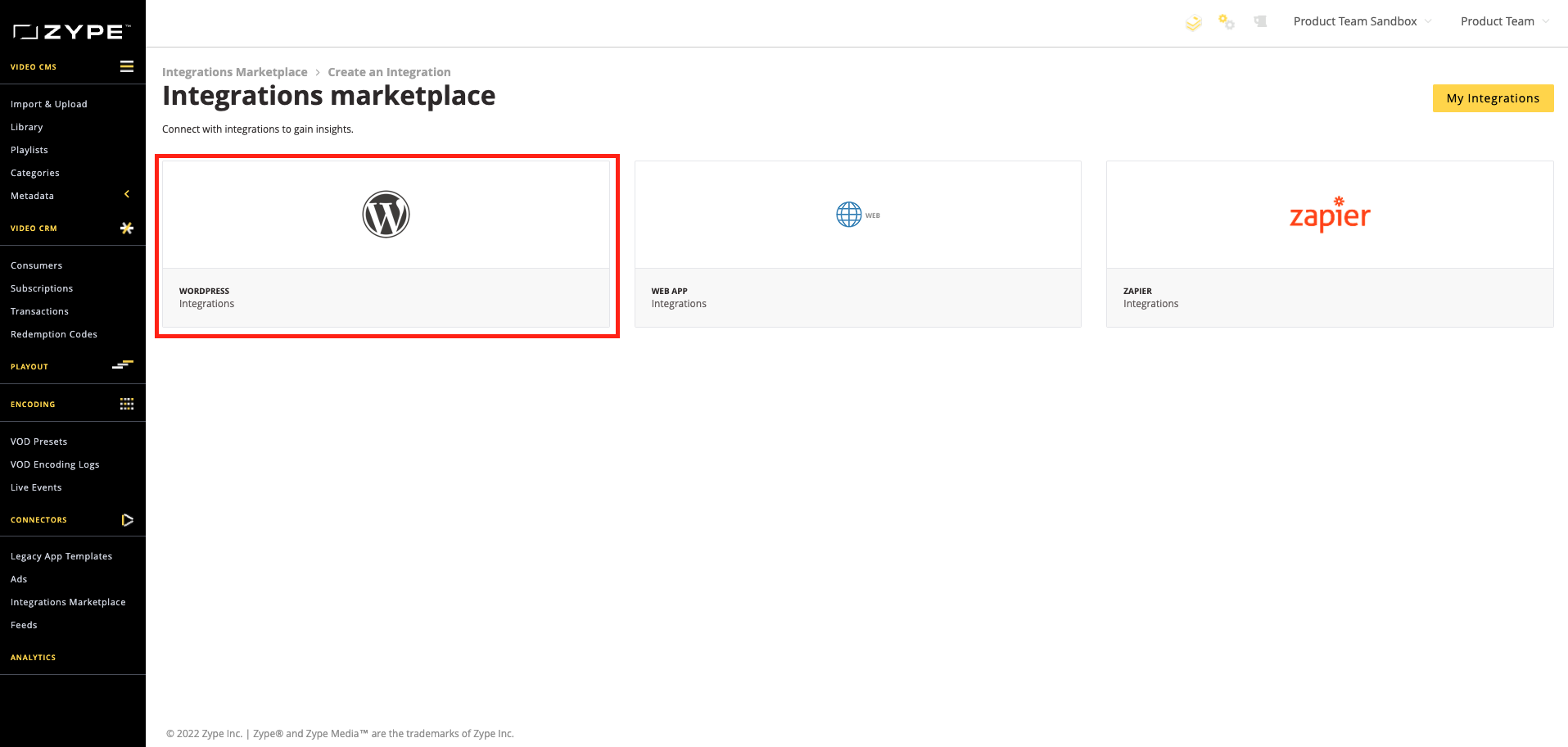Open Playlists
The height and width of the screenshot is (747, 1568).
click(x=29, y=150)
